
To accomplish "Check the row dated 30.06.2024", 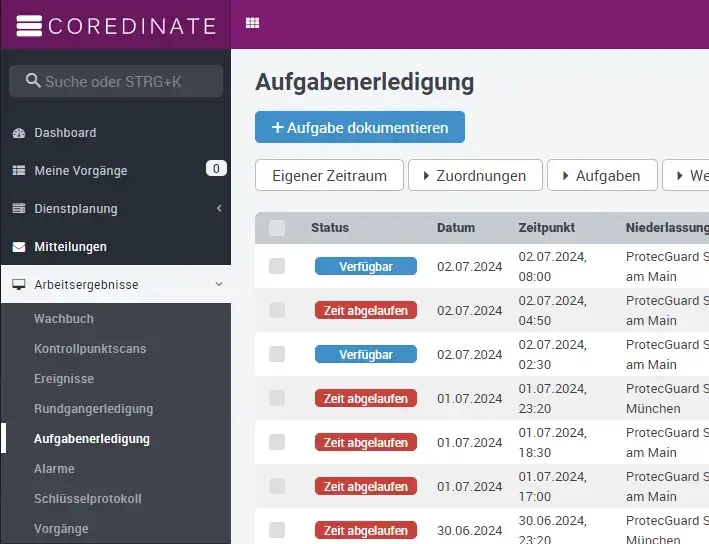I will (x=277, y=530).
